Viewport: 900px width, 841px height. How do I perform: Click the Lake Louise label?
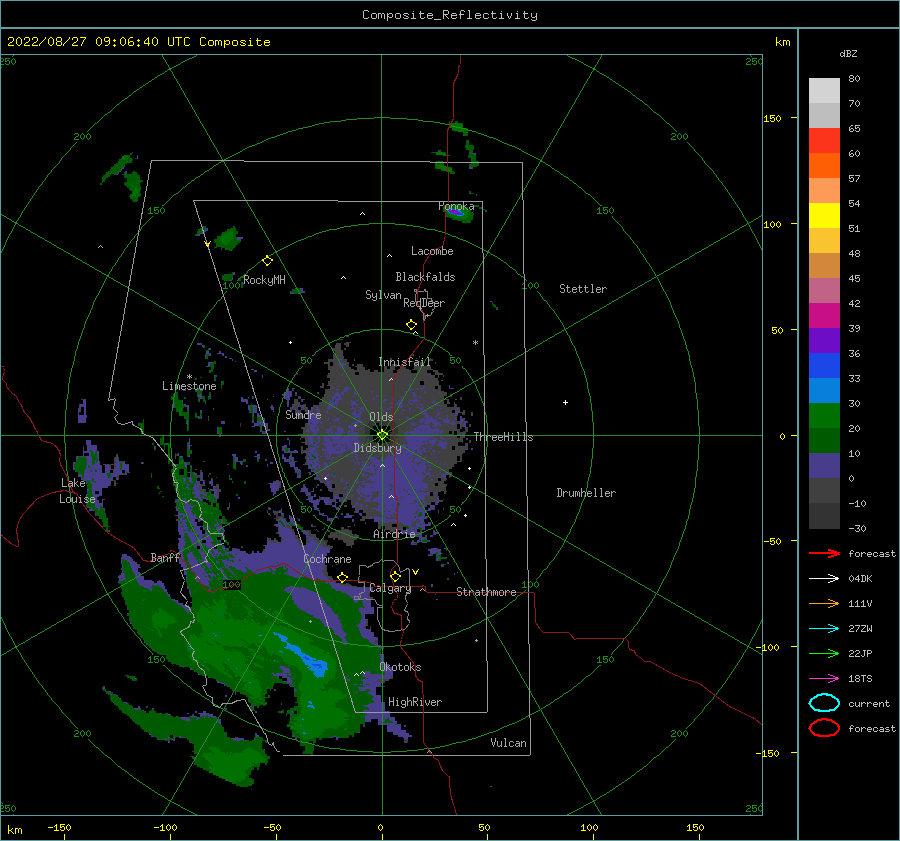[x=77, y=491]
